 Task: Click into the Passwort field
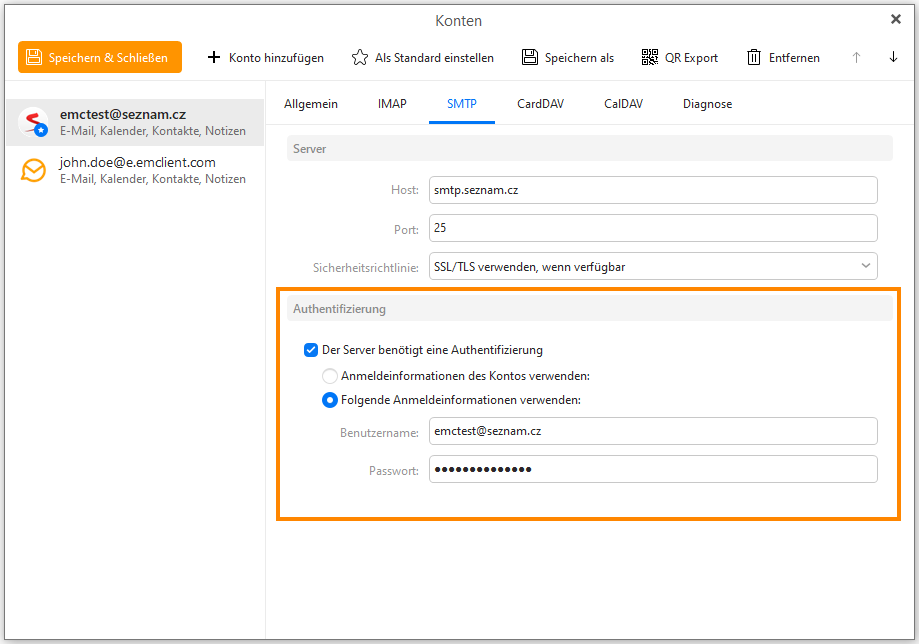(x=653, y=470)
